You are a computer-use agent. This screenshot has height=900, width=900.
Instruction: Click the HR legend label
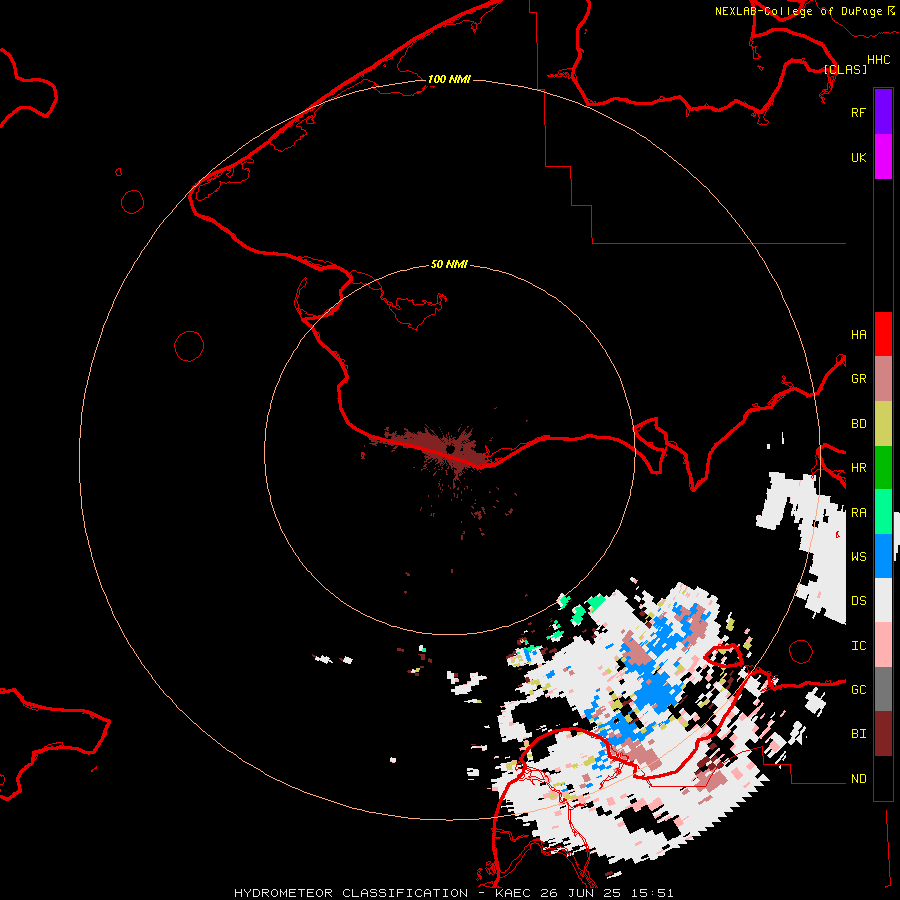point(859,468)
